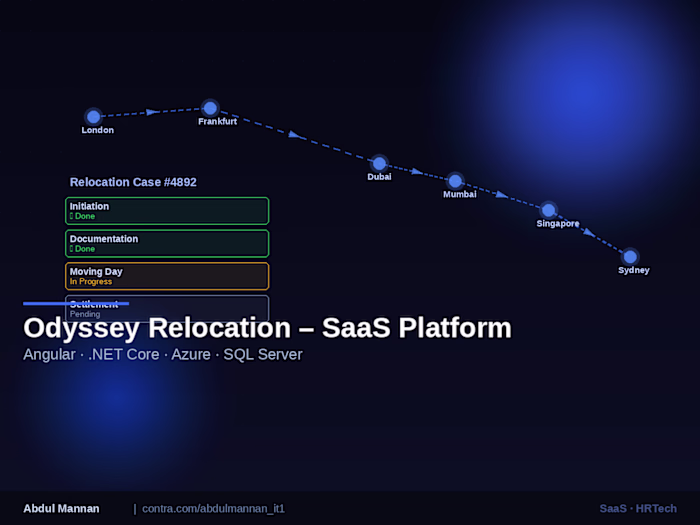Click the Done status under Documentation
The width and height of the screenshot is (700, 525).
[83, 249]
